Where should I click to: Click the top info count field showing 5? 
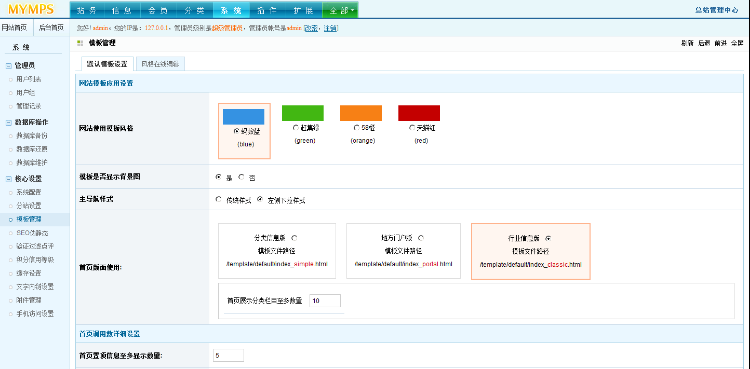pyautogui.click(x=229, y=356)
